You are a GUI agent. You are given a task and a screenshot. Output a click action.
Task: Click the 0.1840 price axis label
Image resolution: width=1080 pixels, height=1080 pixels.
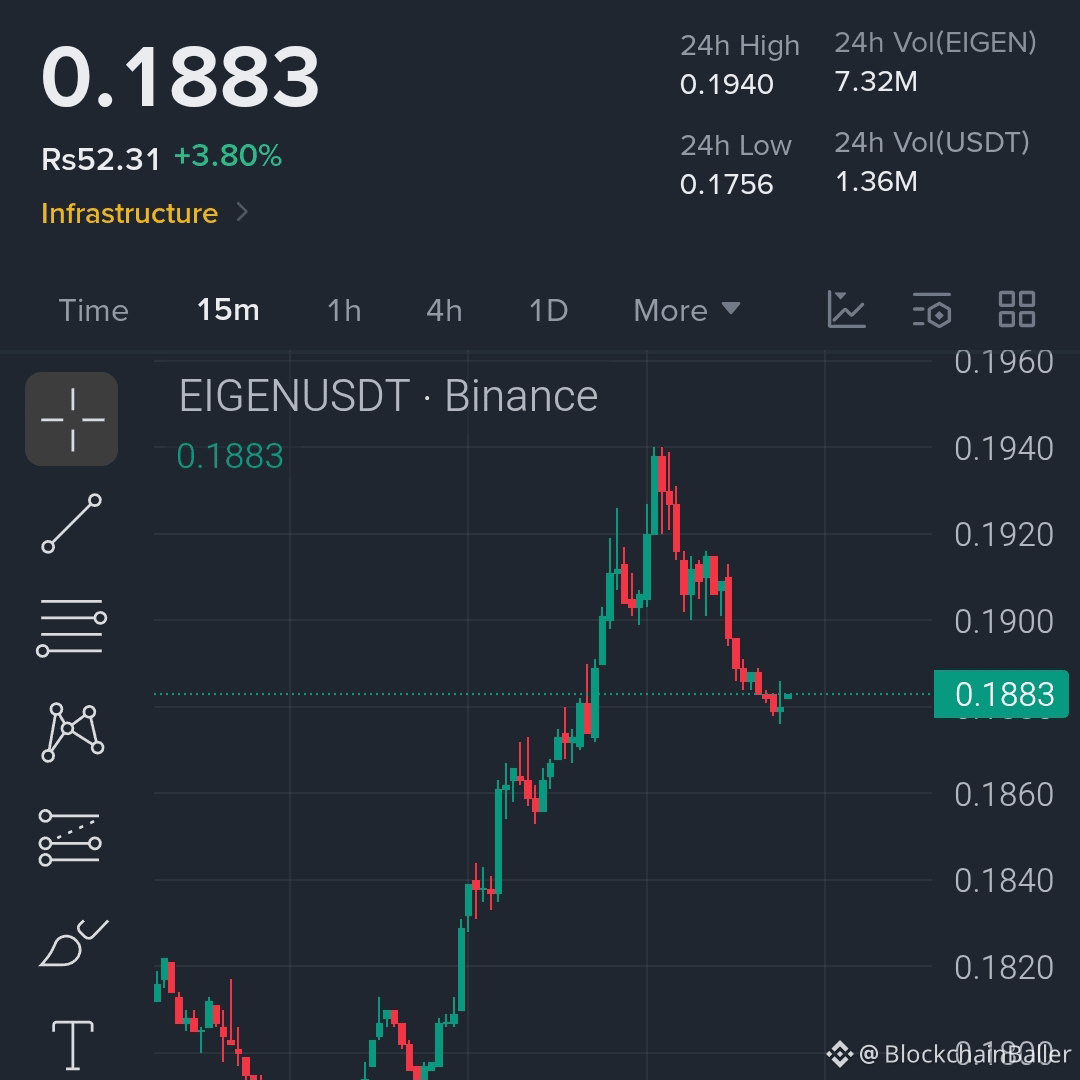tap(1004, 881)
